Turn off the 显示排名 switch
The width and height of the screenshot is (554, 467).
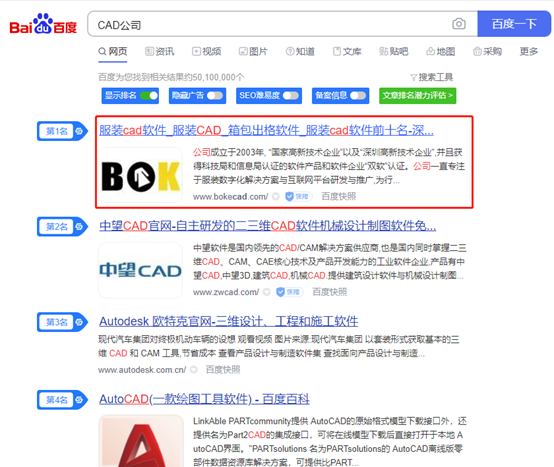tap(149, 95)
